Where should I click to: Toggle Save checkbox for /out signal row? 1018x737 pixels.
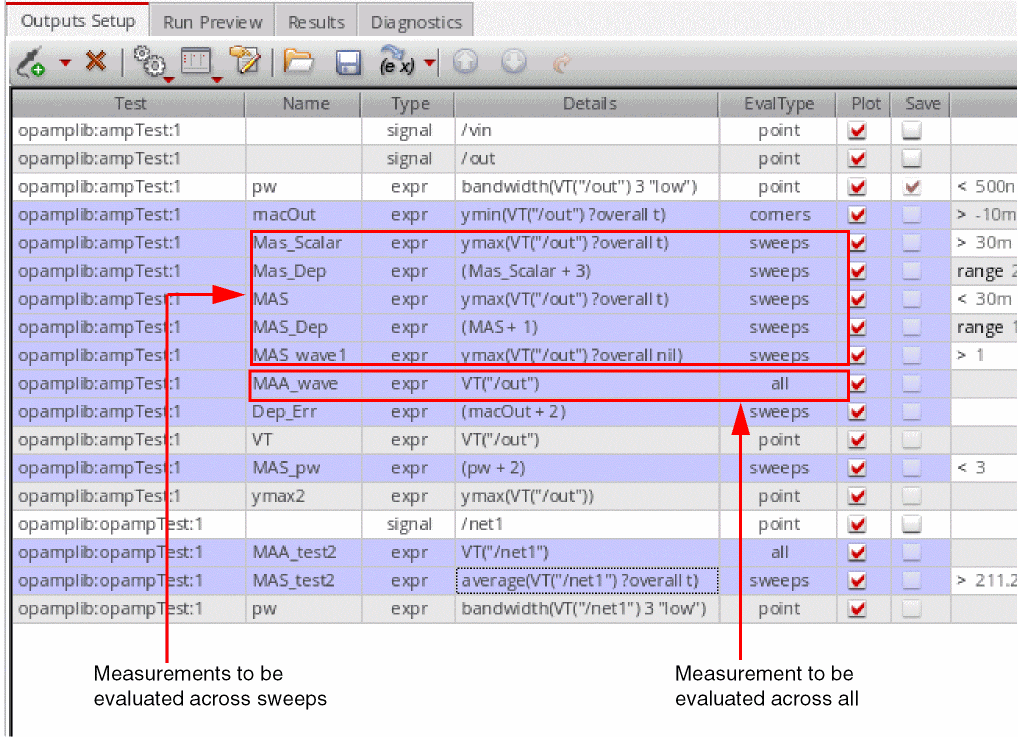tap(912, 159)
